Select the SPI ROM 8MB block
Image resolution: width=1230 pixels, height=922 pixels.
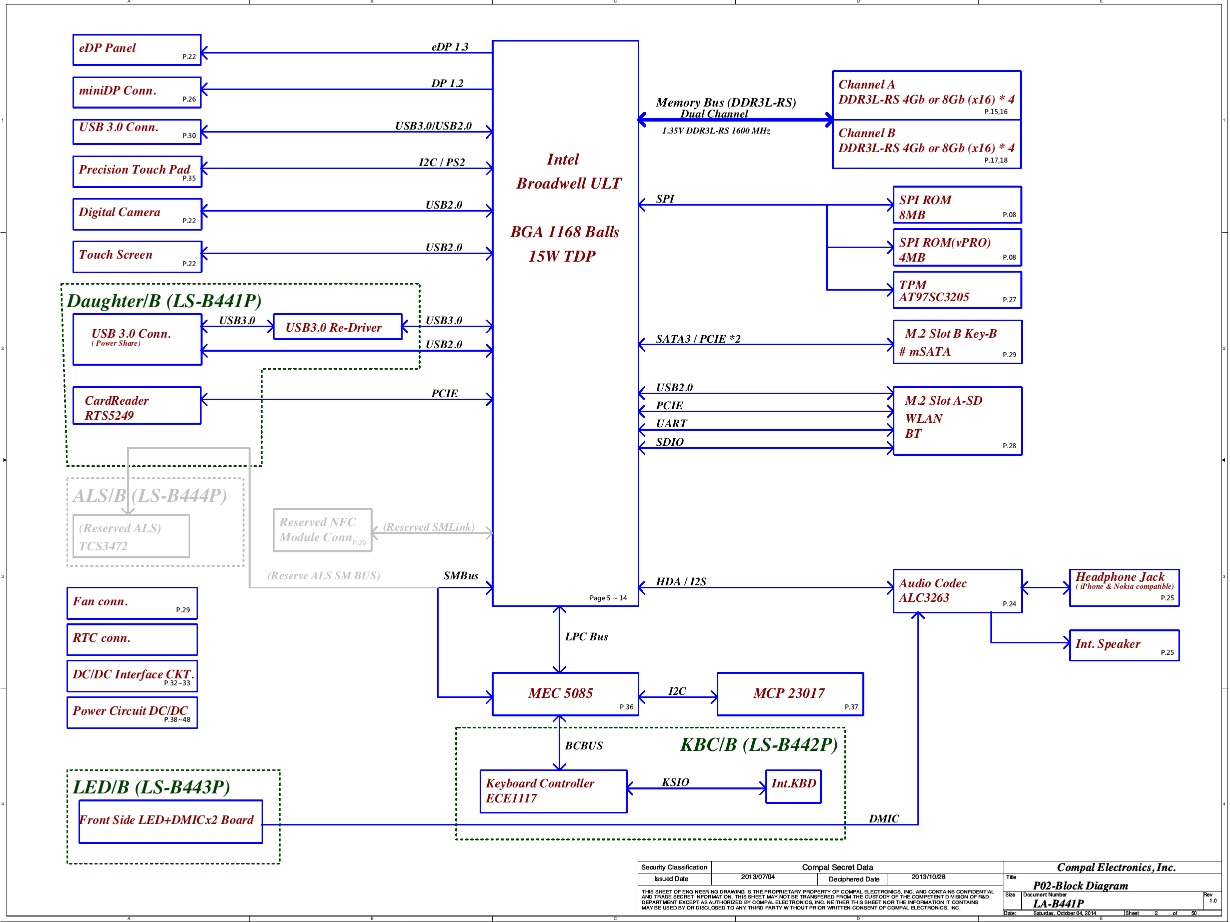pyautogui.click(x=957, y=206)
